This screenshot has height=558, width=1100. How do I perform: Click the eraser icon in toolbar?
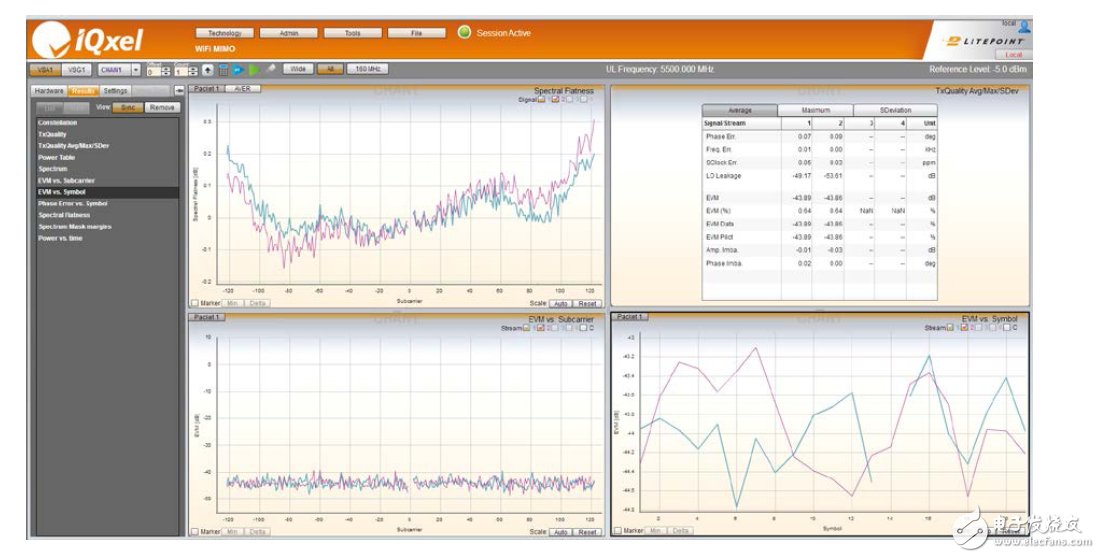click(271, 70)
